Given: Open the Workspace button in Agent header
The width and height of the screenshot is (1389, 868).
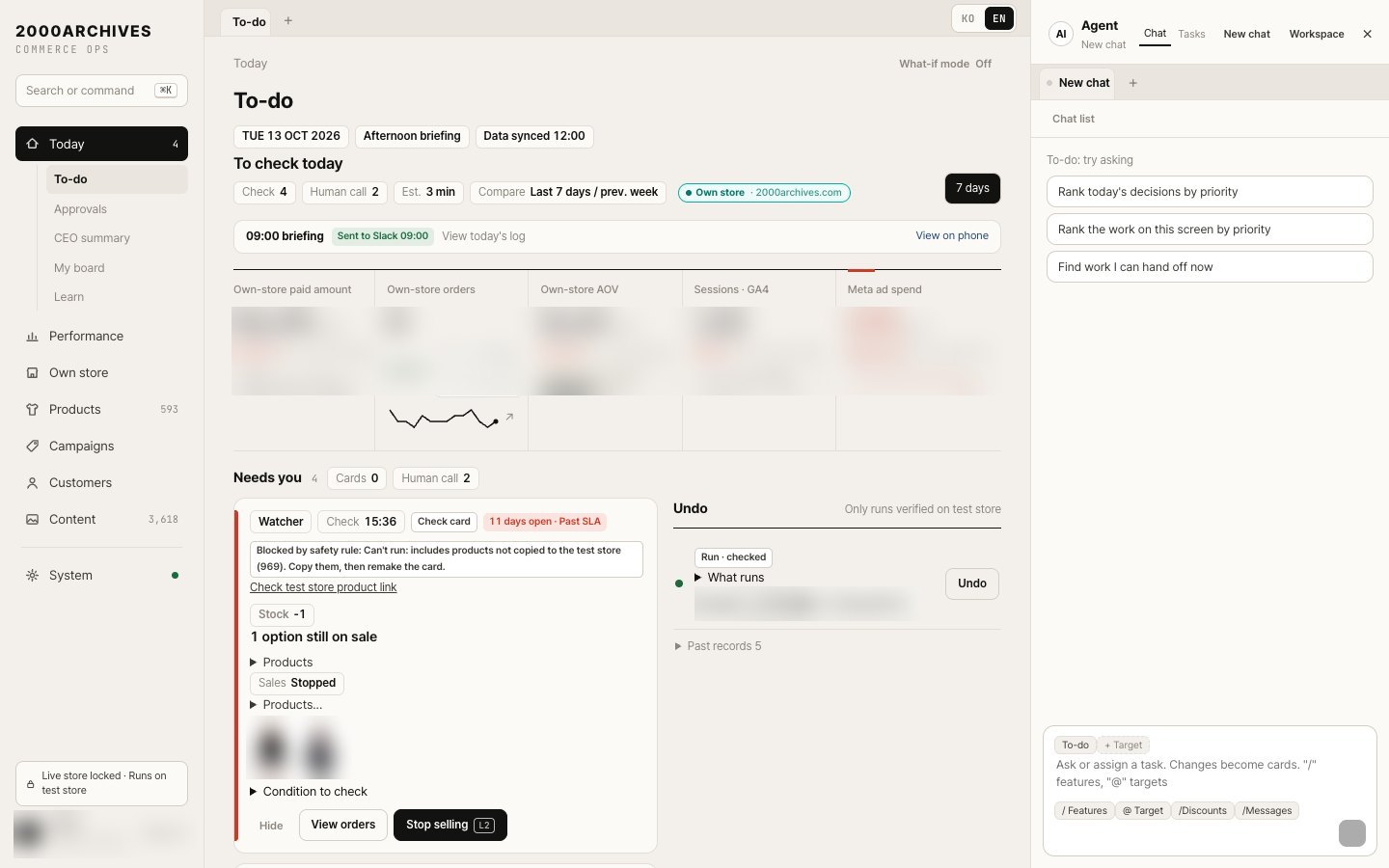Looking at the screenshot, I should tap(1317, 34).
